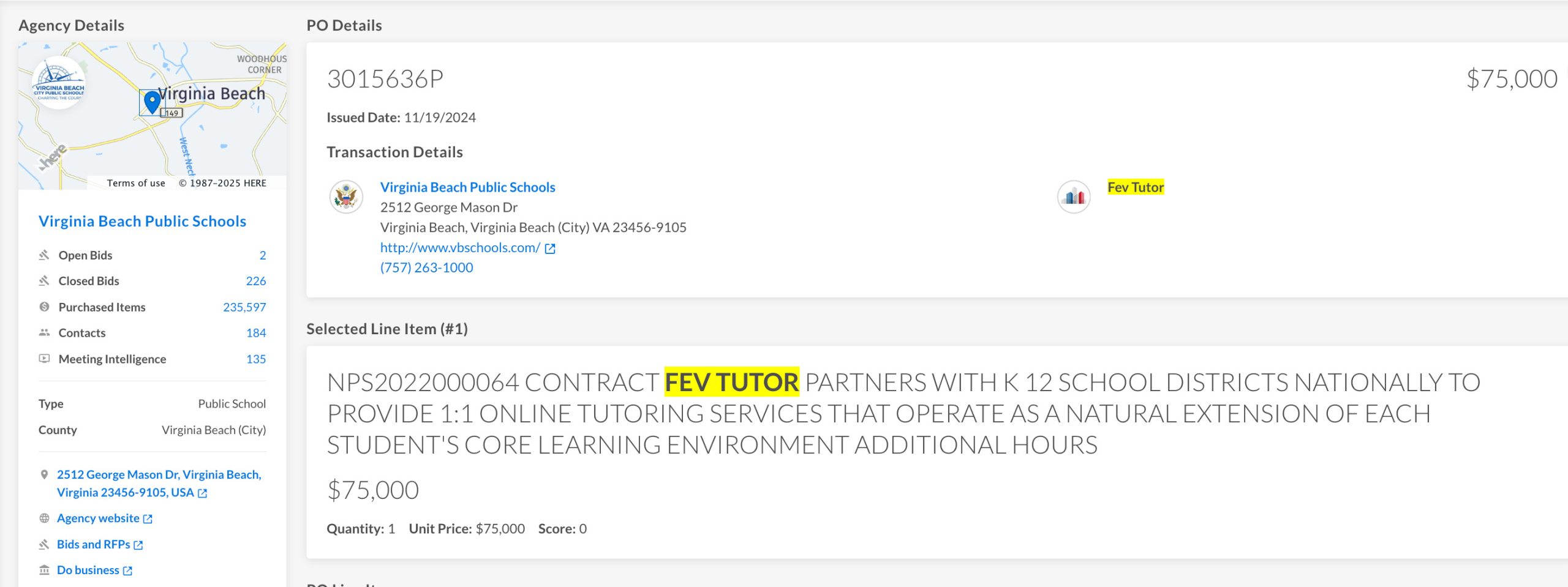Click the external link icon after address
1568x587 pixels.
point(203,493)
